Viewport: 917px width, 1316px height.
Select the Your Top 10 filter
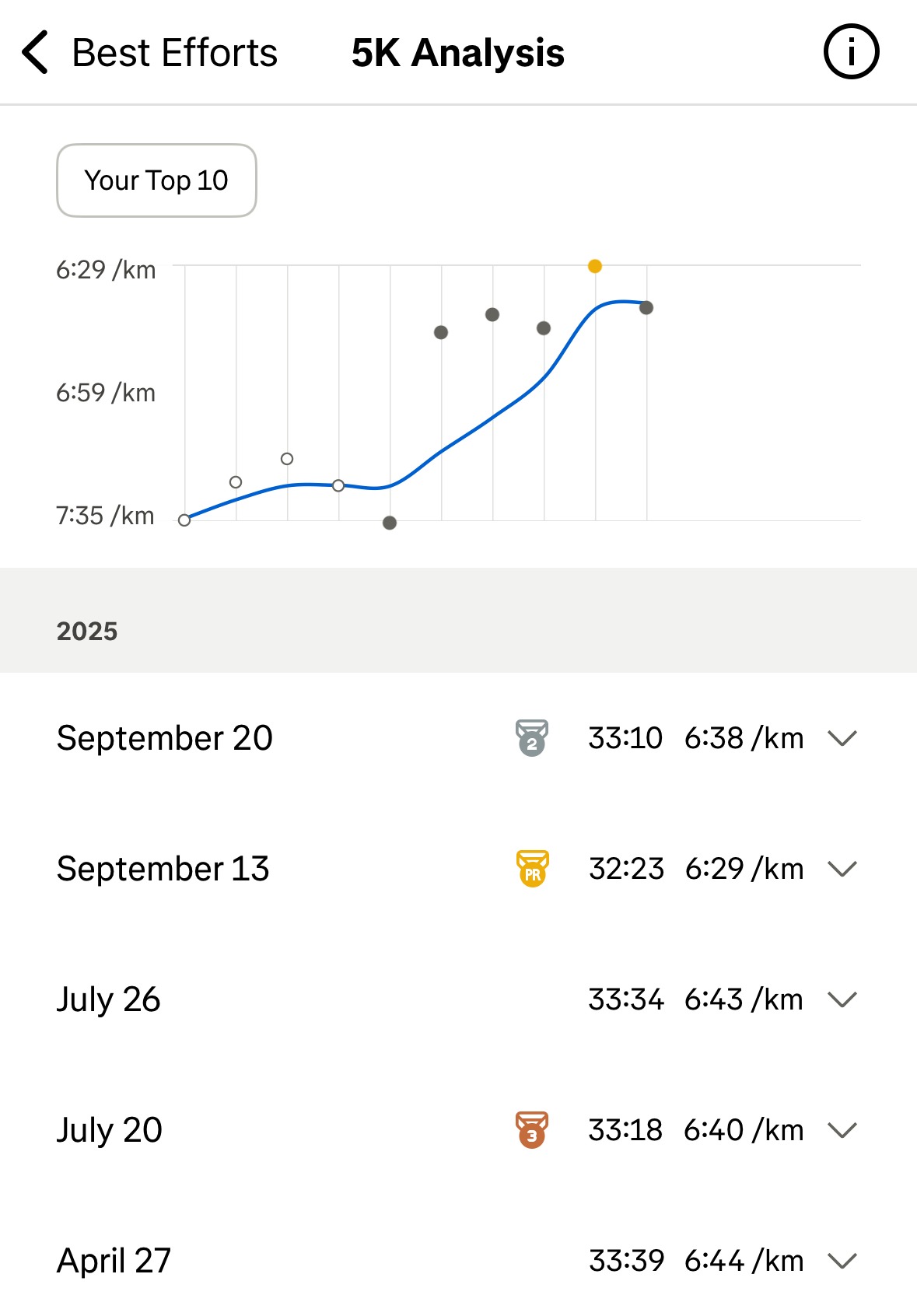coord(156,180)
